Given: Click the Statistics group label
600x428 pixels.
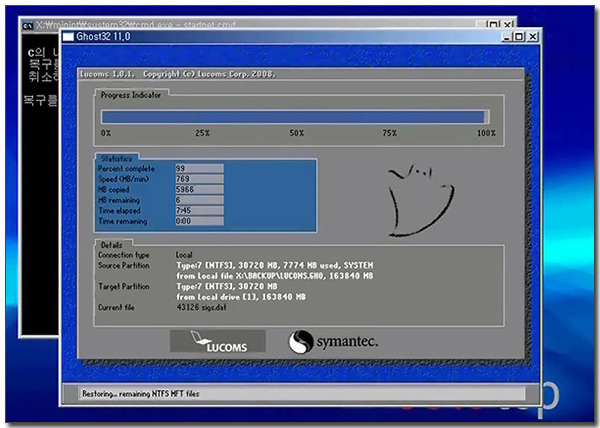Looking at the screenshot, I should click(116, 159).
